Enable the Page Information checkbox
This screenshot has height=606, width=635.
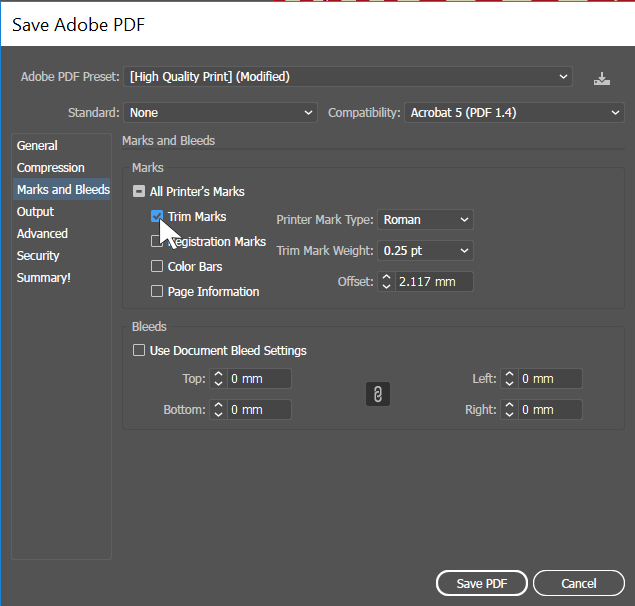point(157,292)
